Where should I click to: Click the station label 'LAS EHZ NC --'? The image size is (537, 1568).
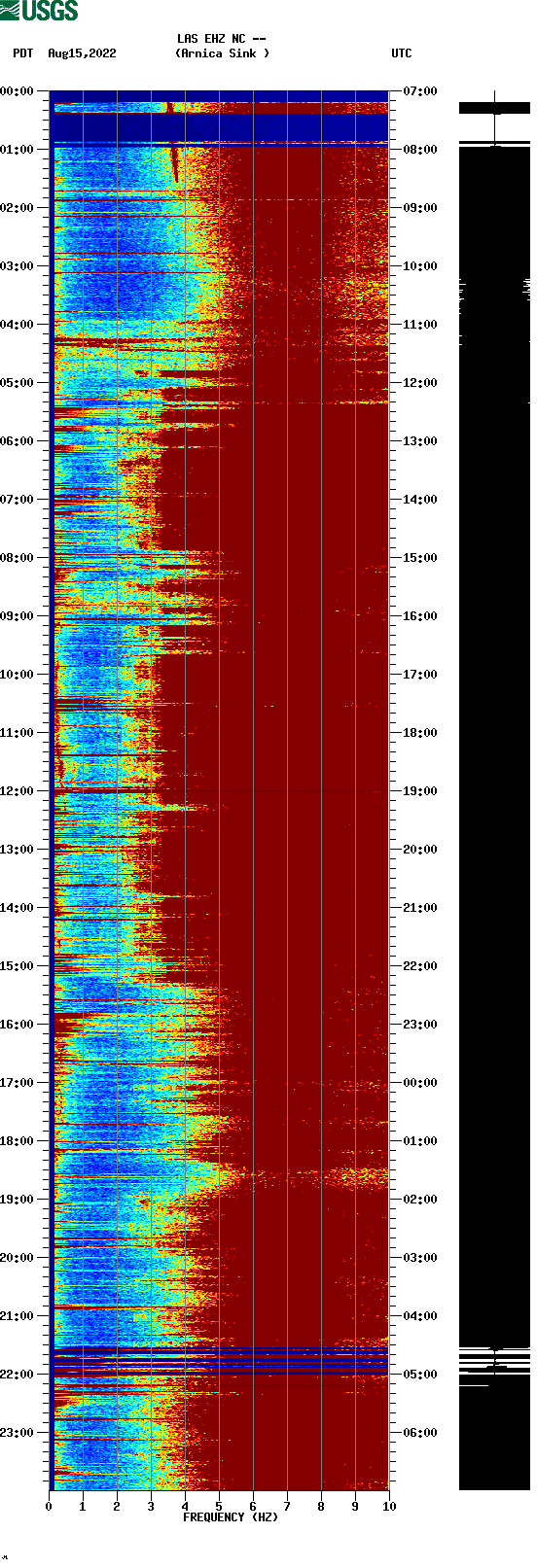(221, 39)
